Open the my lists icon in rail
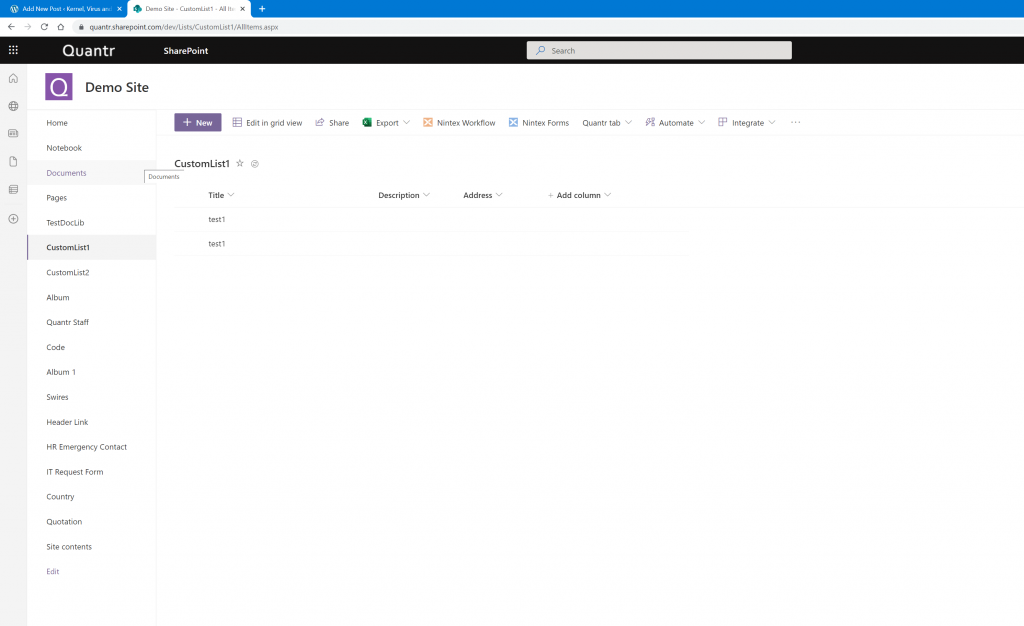The image size is (1024, 626). click(x=13, y=189)
